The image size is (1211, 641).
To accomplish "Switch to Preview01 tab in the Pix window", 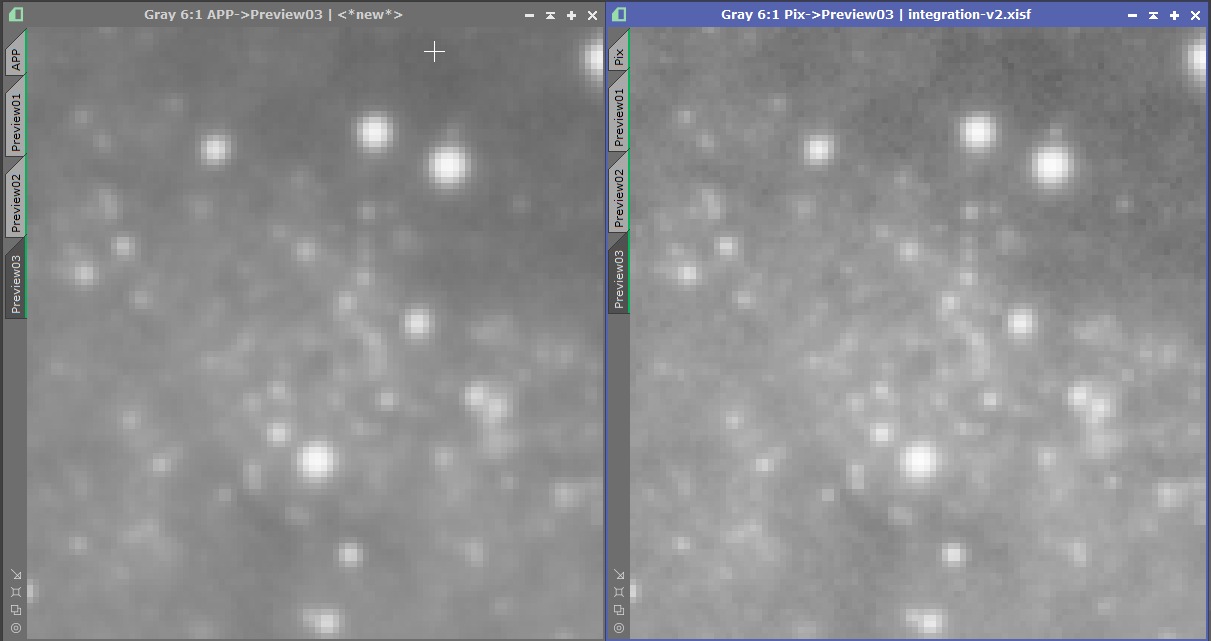I will pyautogui.click(x=619, y=114).
